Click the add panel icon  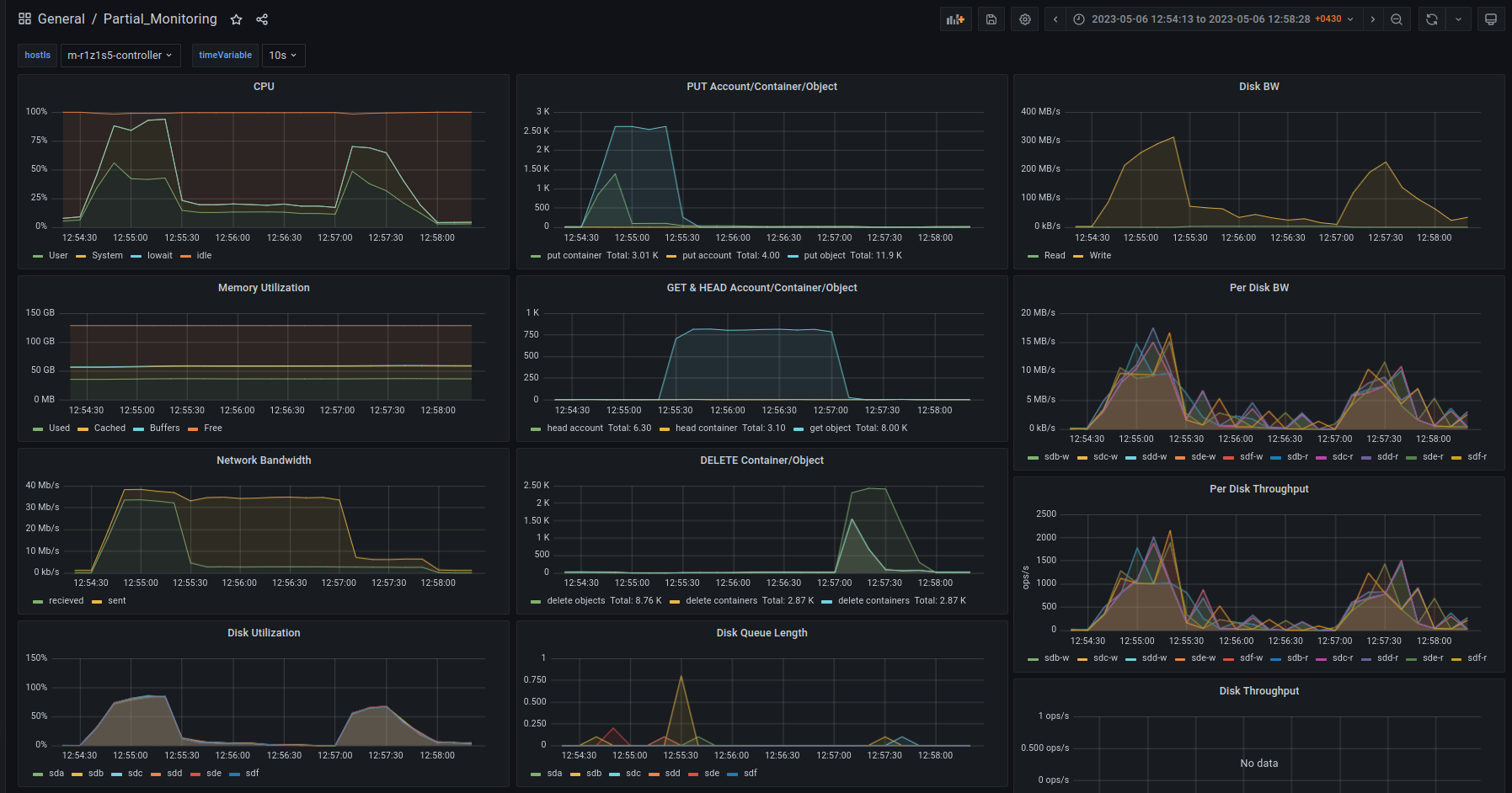[955, 19]
